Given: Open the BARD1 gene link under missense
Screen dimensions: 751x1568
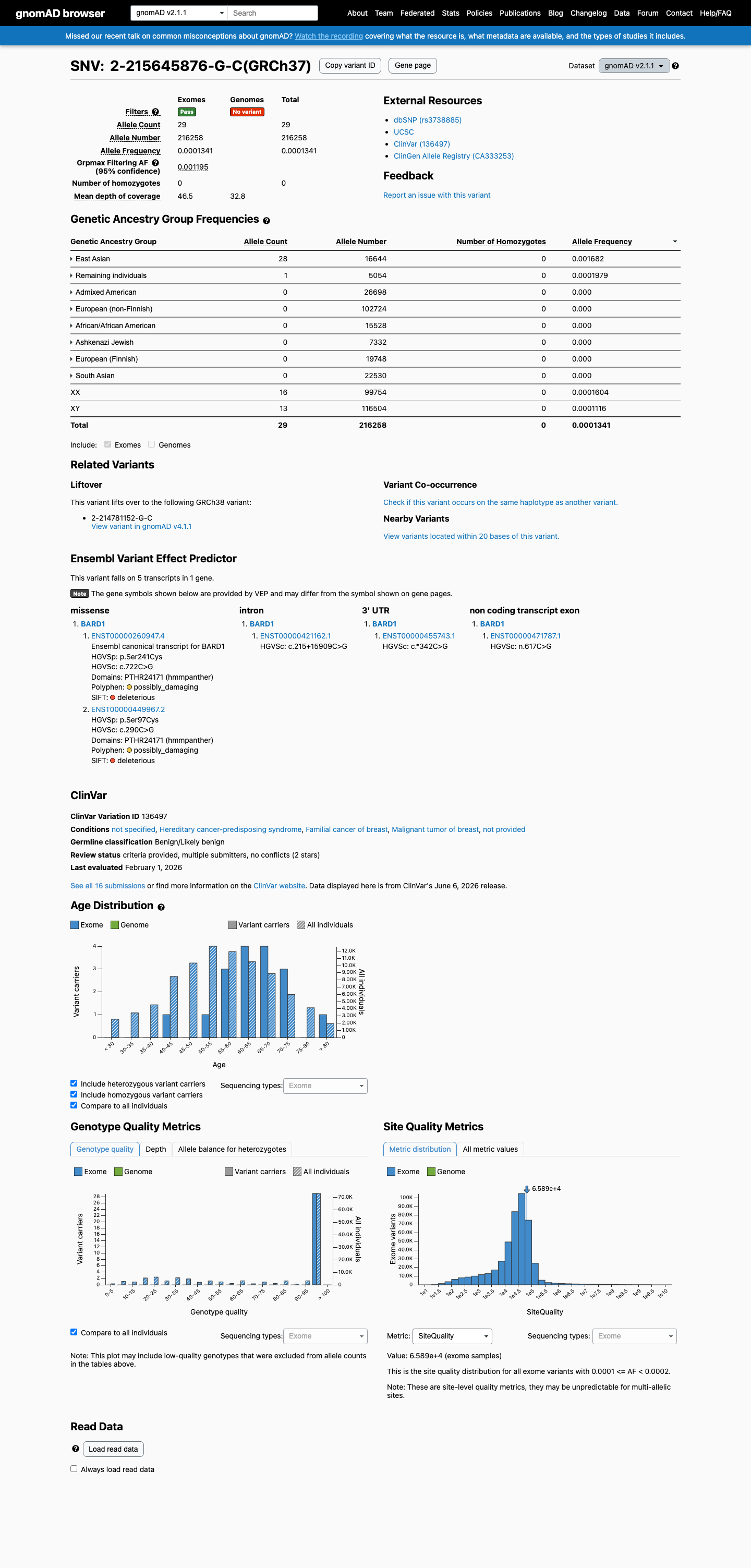Looking at the screenshot, I should pos(92,624).
